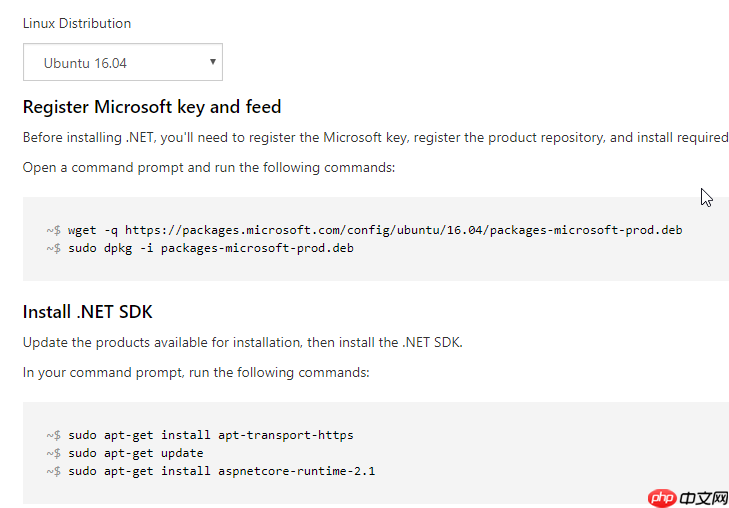
Task: Click the sudo dpkg -i command line
Action: click(x=200, y=248)
